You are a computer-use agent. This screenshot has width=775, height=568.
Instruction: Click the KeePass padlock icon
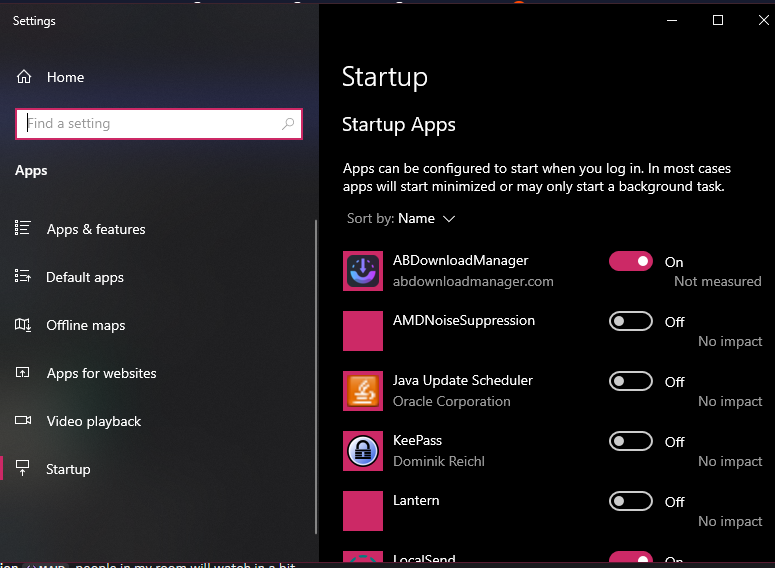pyautogui.click(x=363, y=451)
